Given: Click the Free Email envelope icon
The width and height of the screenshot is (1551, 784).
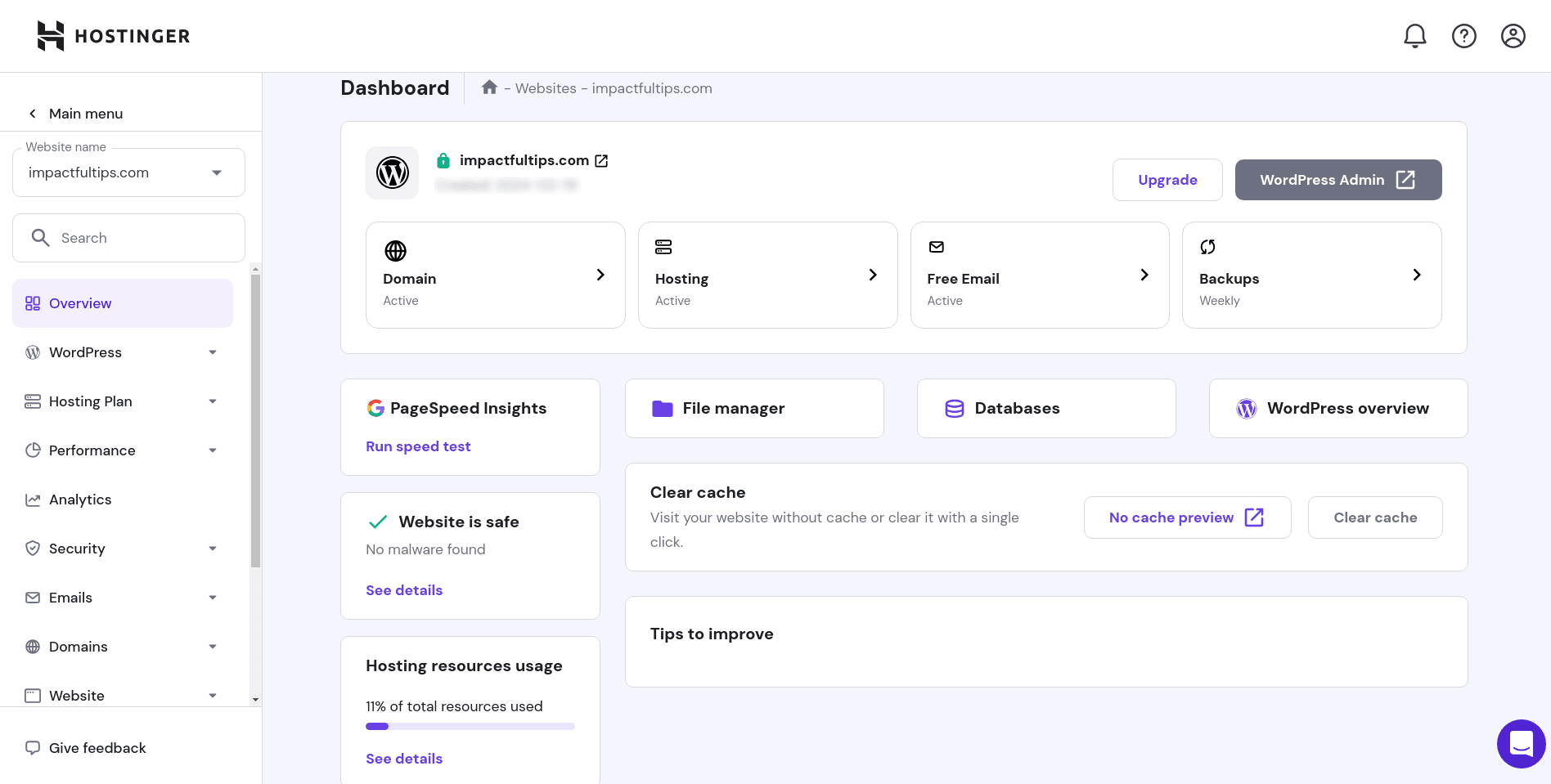Looking at the screenshot, I should (x=937, y=247).
